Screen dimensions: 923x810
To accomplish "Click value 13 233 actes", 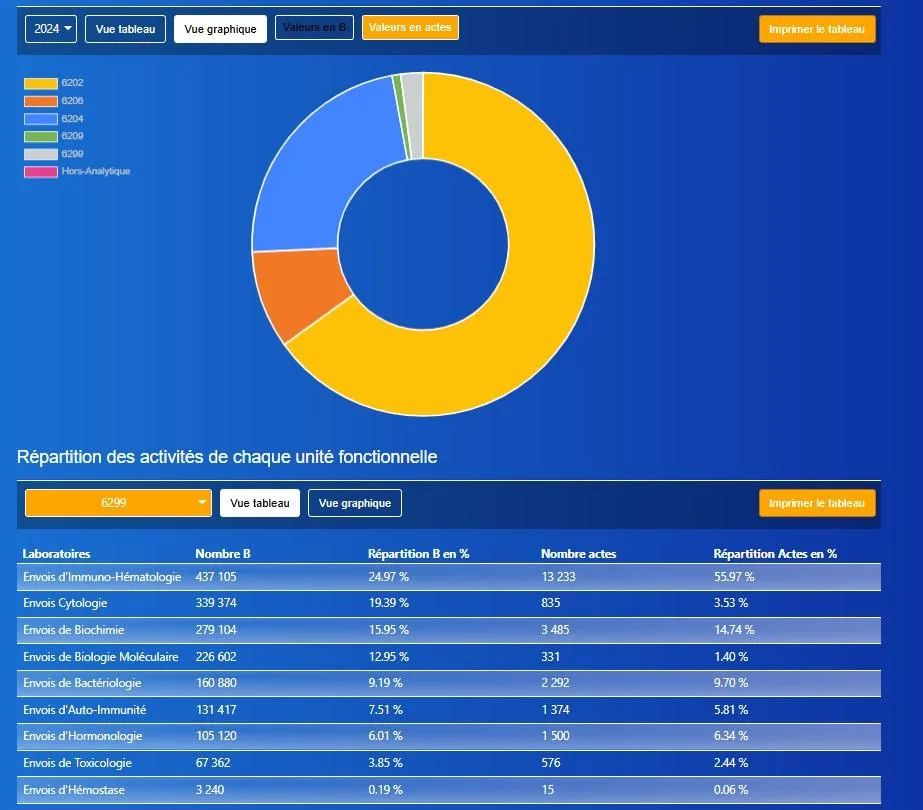I will (558, 577).
